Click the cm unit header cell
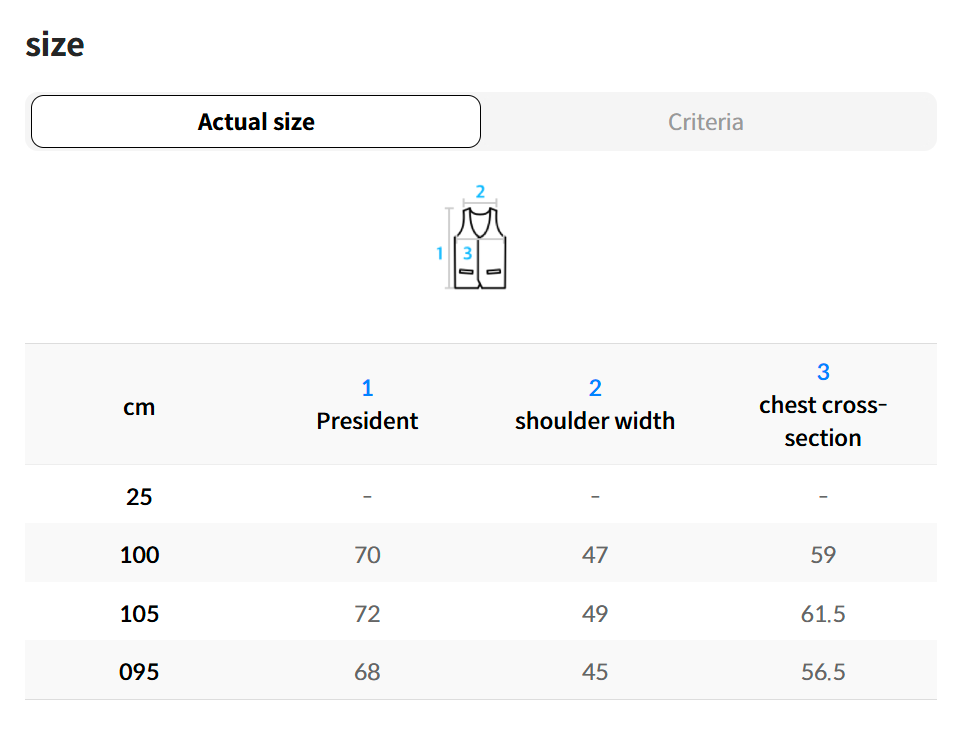This screenshot has height=732, width=972. 139,407
